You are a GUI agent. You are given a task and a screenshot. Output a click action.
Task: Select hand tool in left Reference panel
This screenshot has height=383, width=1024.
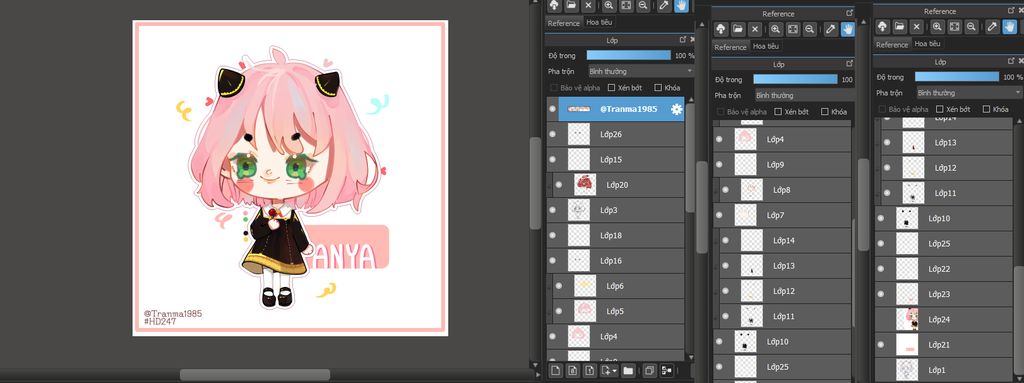pyautogui.click(x=681, y=5)
